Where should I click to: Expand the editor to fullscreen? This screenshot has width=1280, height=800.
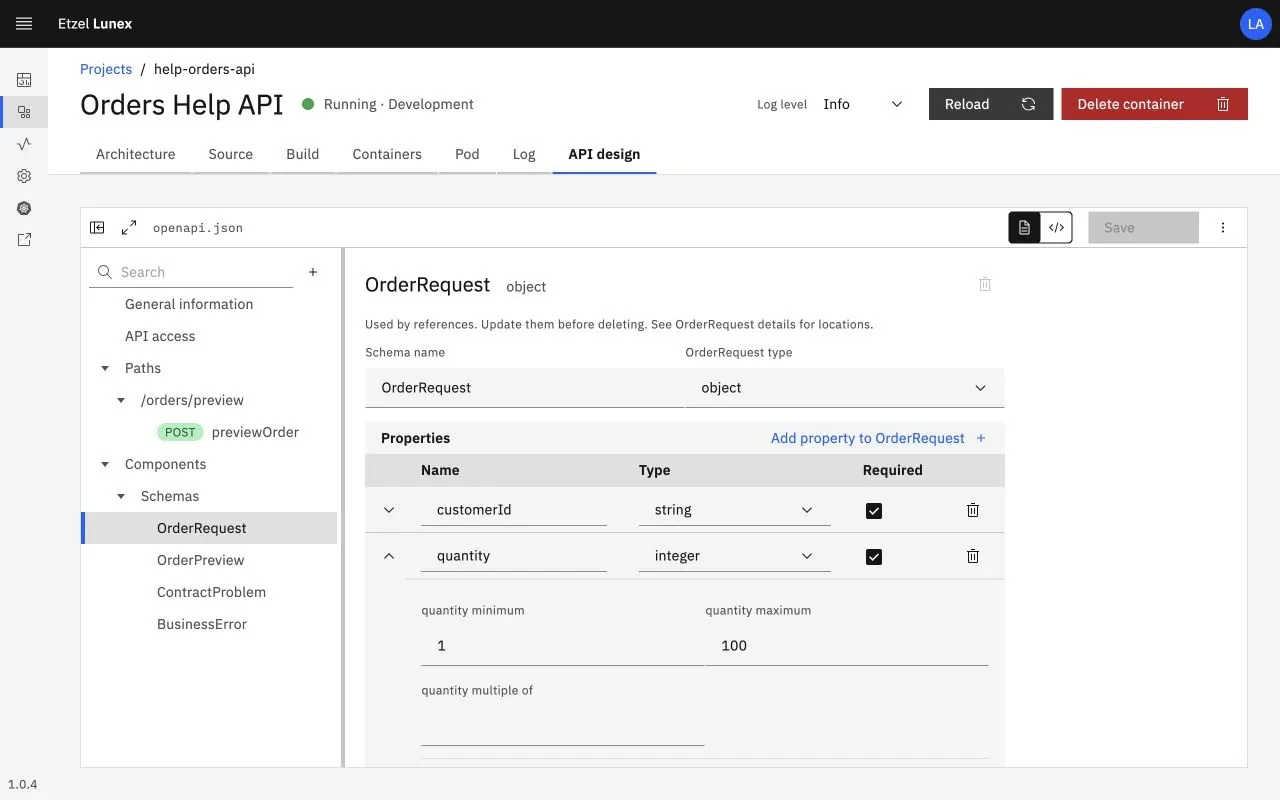(x=129, y=227)
